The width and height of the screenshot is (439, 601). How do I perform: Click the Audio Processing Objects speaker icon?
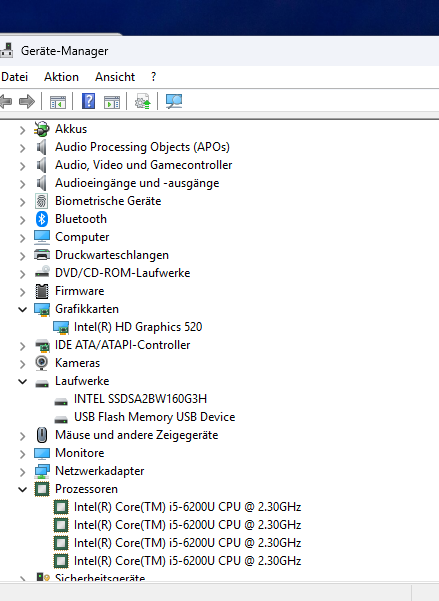coord(41,147)
